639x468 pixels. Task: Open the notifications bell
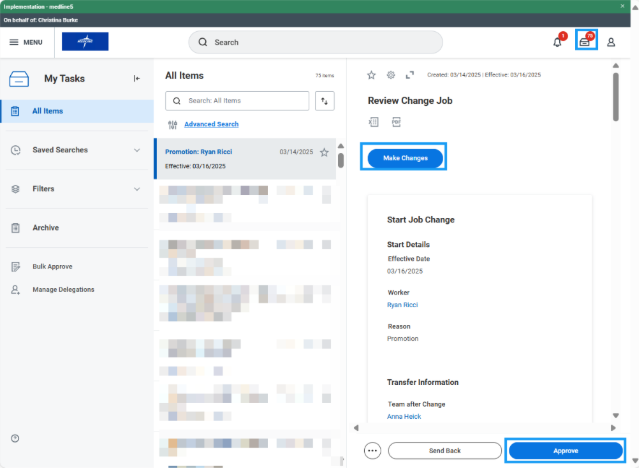coord(557,42)
